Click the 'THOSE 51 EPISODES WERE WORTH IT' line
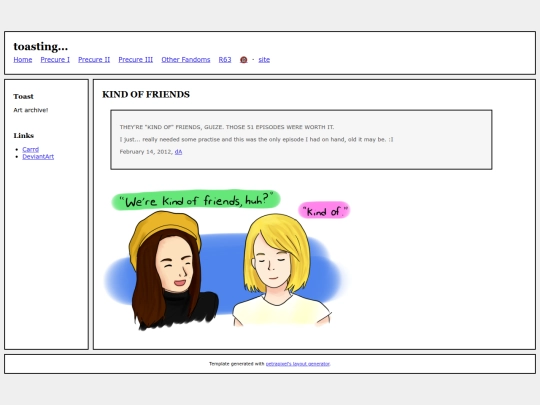The width and height of the screenshot is (540, 405). coord(227,127)
